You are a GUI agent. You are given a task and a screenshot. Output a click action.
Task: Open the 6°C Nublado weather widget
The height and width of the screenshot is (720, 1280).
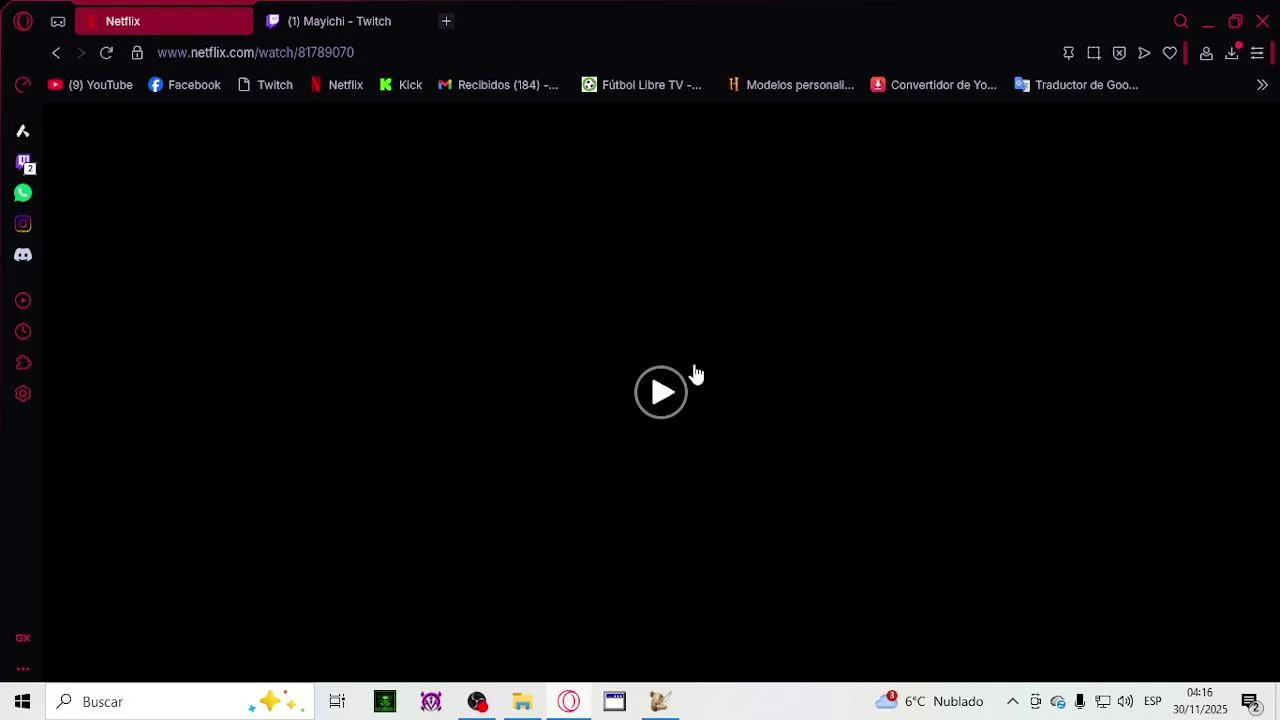click(929, 702)
